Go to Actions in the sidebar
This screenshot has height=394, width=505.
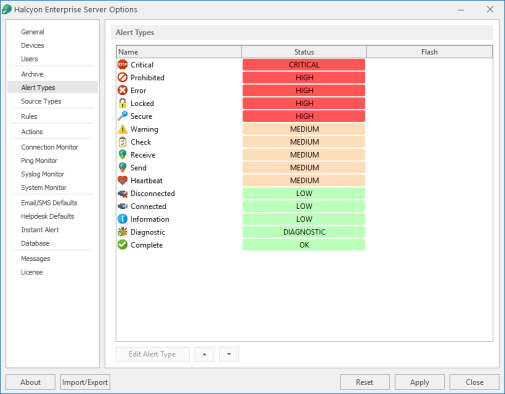click(32, 132)
